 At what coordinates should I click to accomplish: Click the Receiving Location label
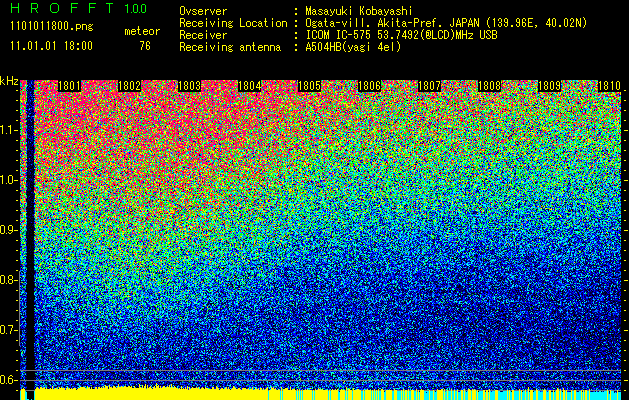(233, 23)
